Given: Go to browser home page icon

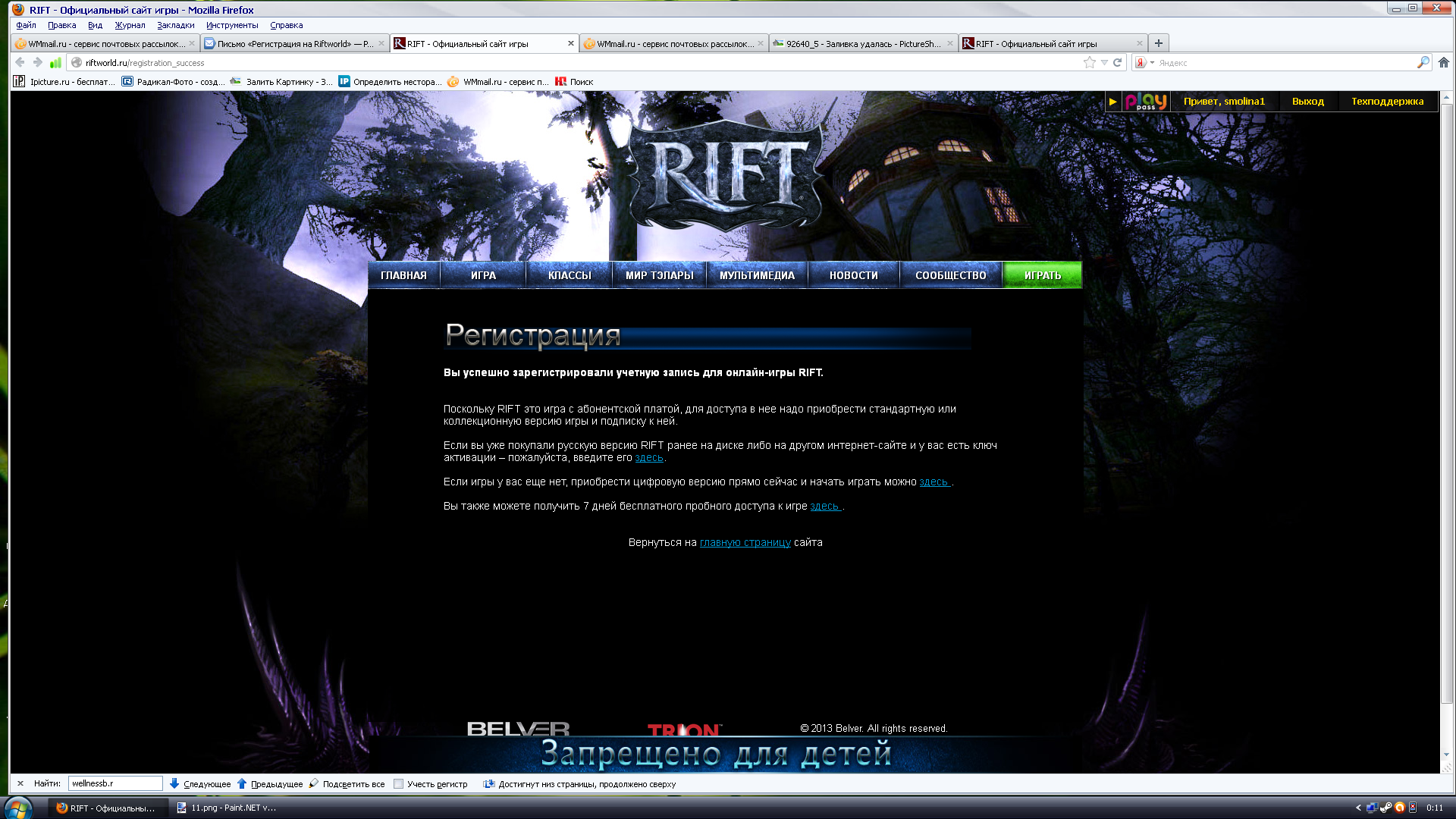Looking at the screenshot, I should pos(1444,62).
